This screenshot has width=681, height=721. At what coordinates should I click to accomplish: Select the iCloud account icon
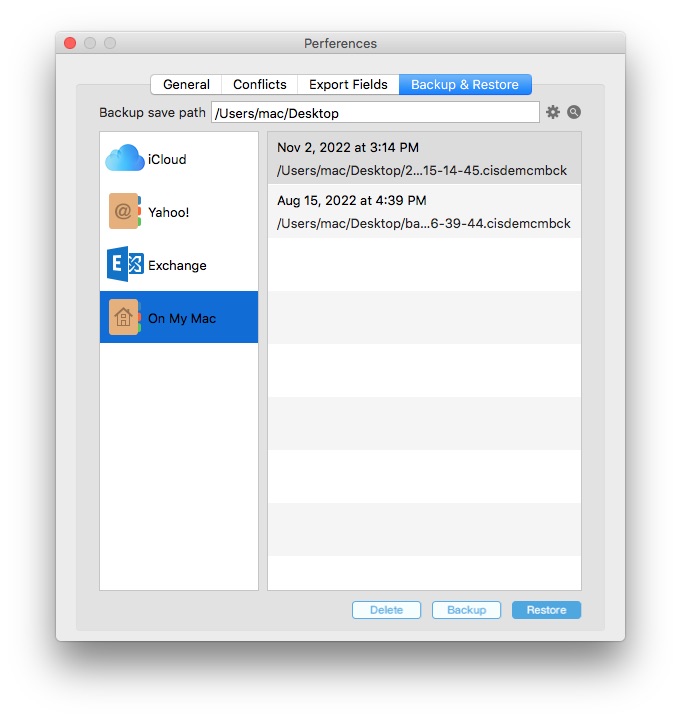[125, 159]
